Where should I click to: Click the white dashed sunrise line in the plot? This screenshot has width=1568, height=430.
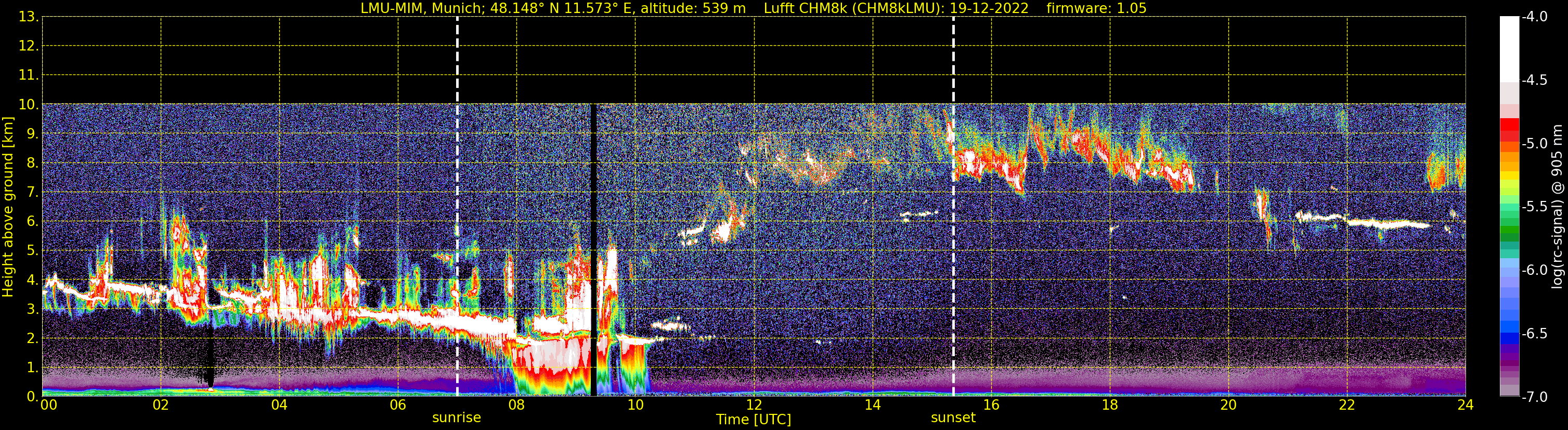457,206
